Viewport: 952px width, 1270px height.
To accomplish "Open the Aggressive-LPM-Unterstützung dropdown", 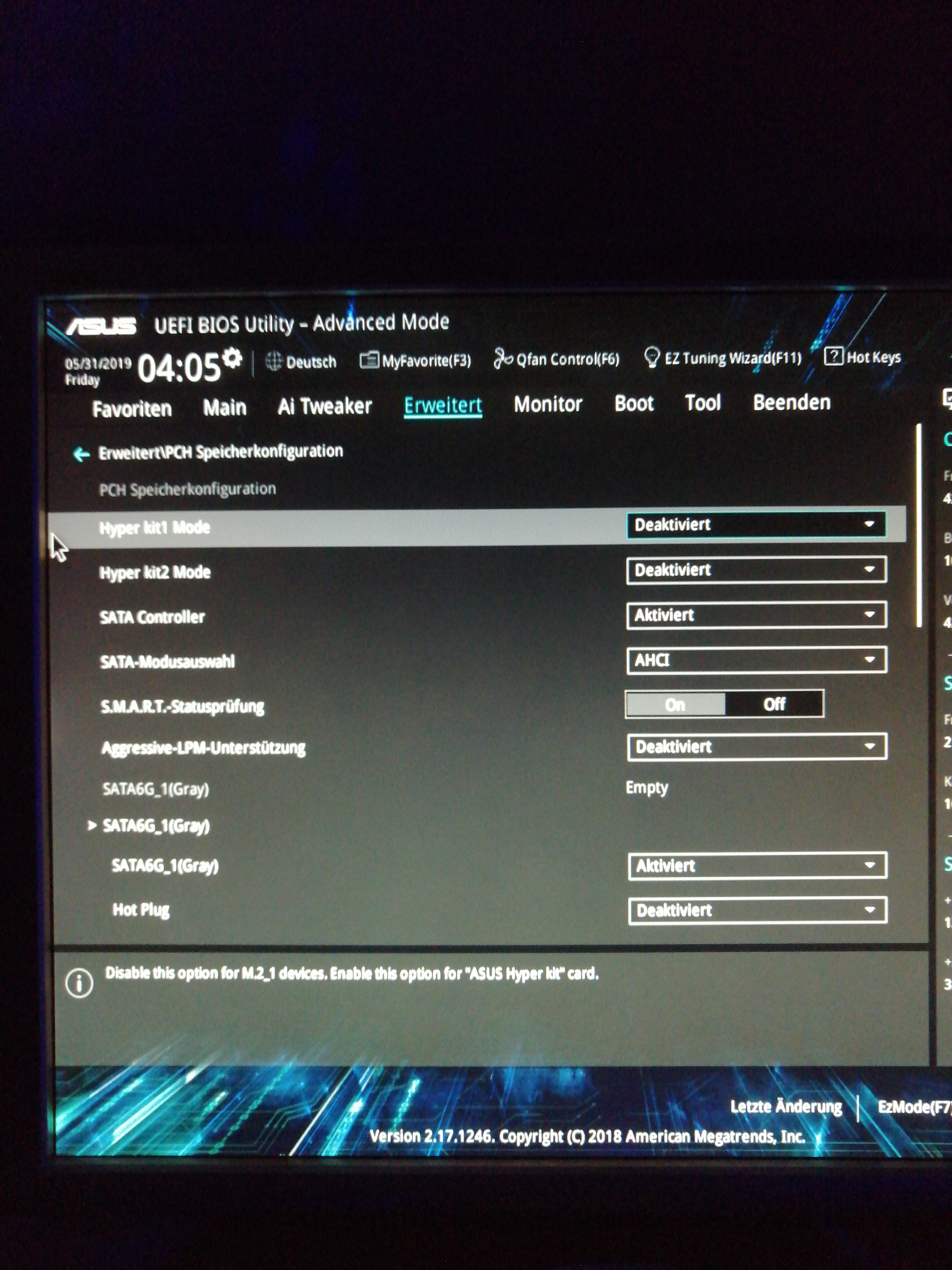I will pyautogui.click(x=757, y=747).
